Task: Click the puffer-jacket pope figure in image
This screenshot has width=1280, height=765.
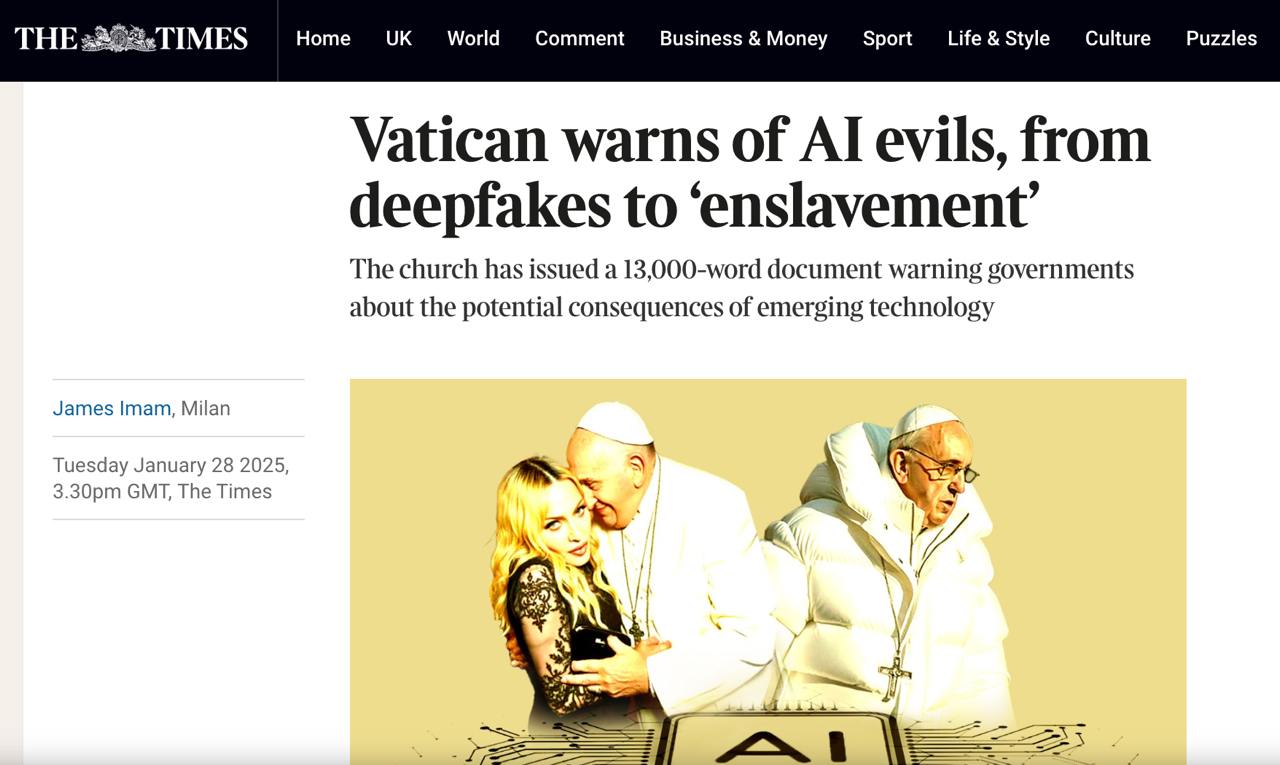Action: point(890,560)
